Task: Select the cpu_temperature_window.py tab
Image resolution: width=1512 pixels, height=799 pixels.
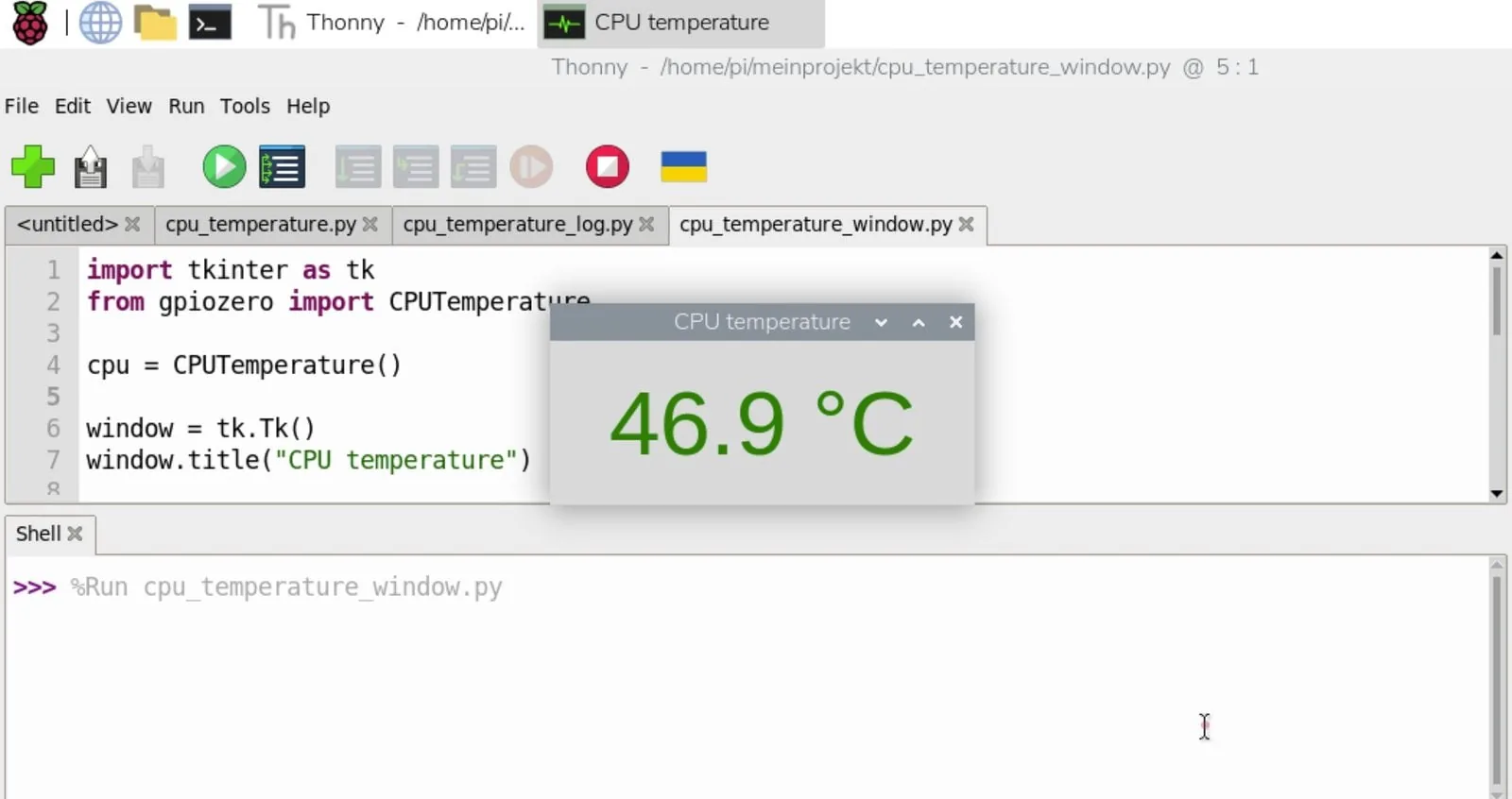Action: (816, 225)
